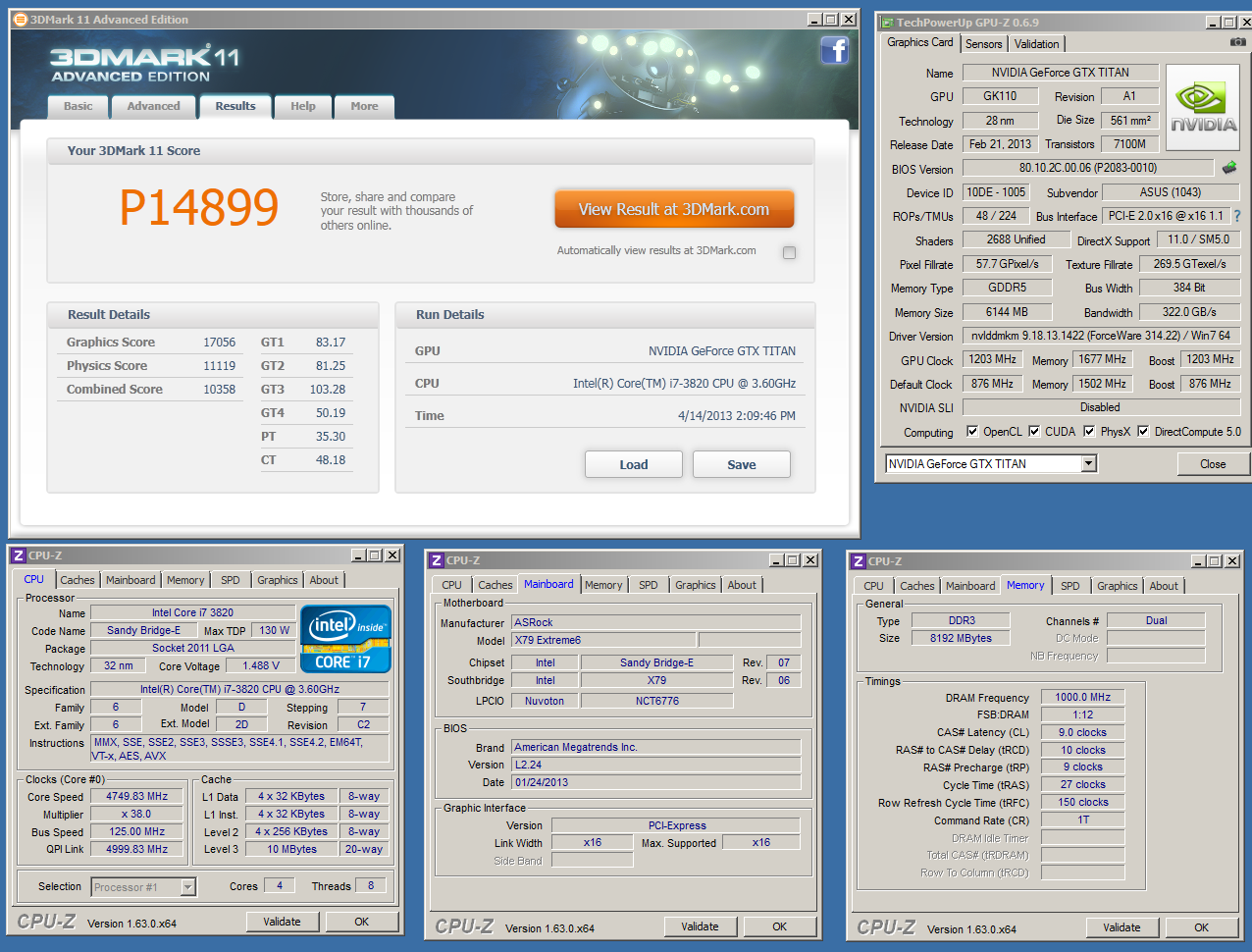Open the Bus Interface question mark in GPU-Z
This screenshot has width=1252, height=952.
point(1236,216)
